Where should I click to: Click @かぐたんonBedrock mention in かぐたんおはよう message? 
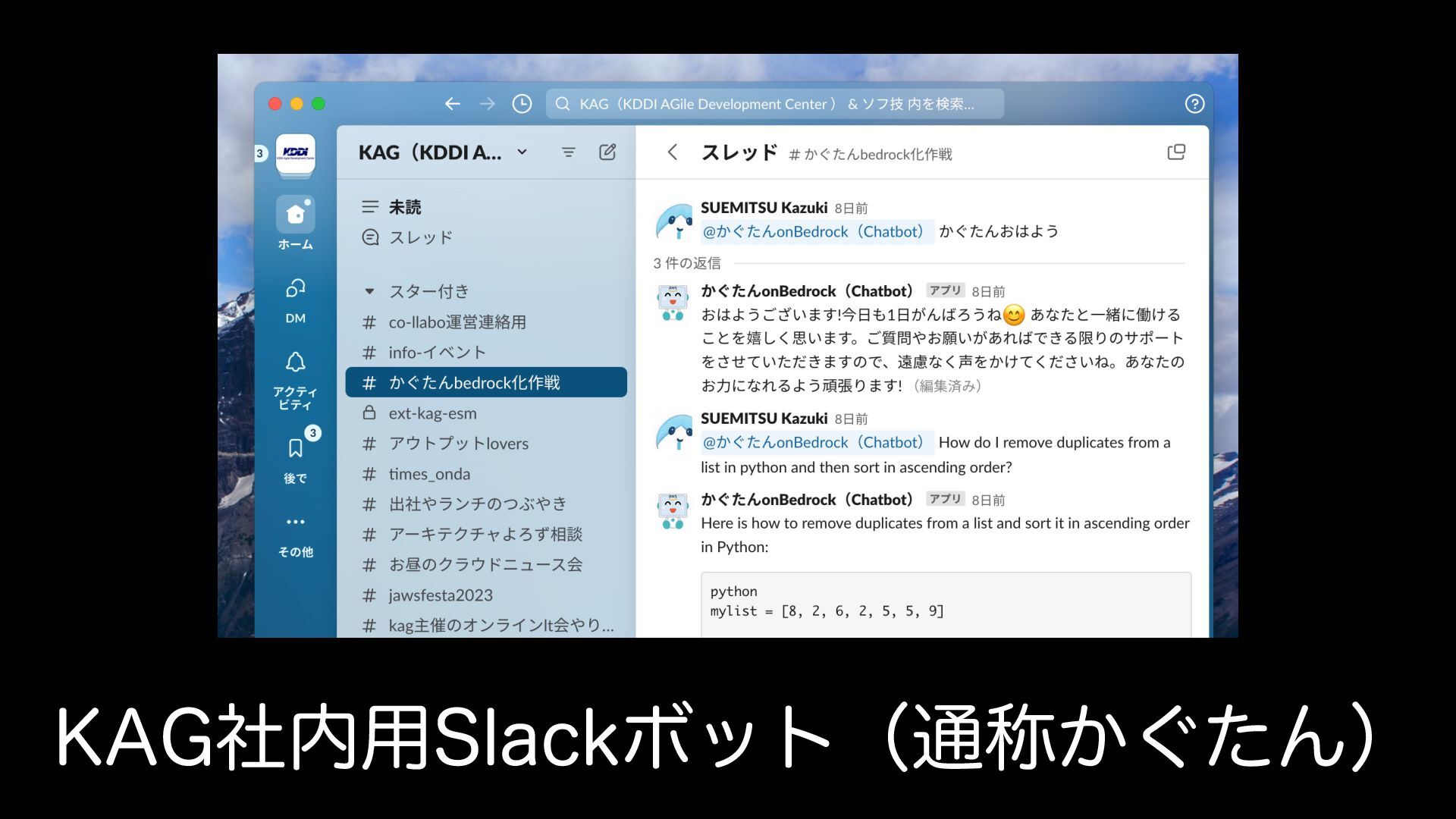816,231
